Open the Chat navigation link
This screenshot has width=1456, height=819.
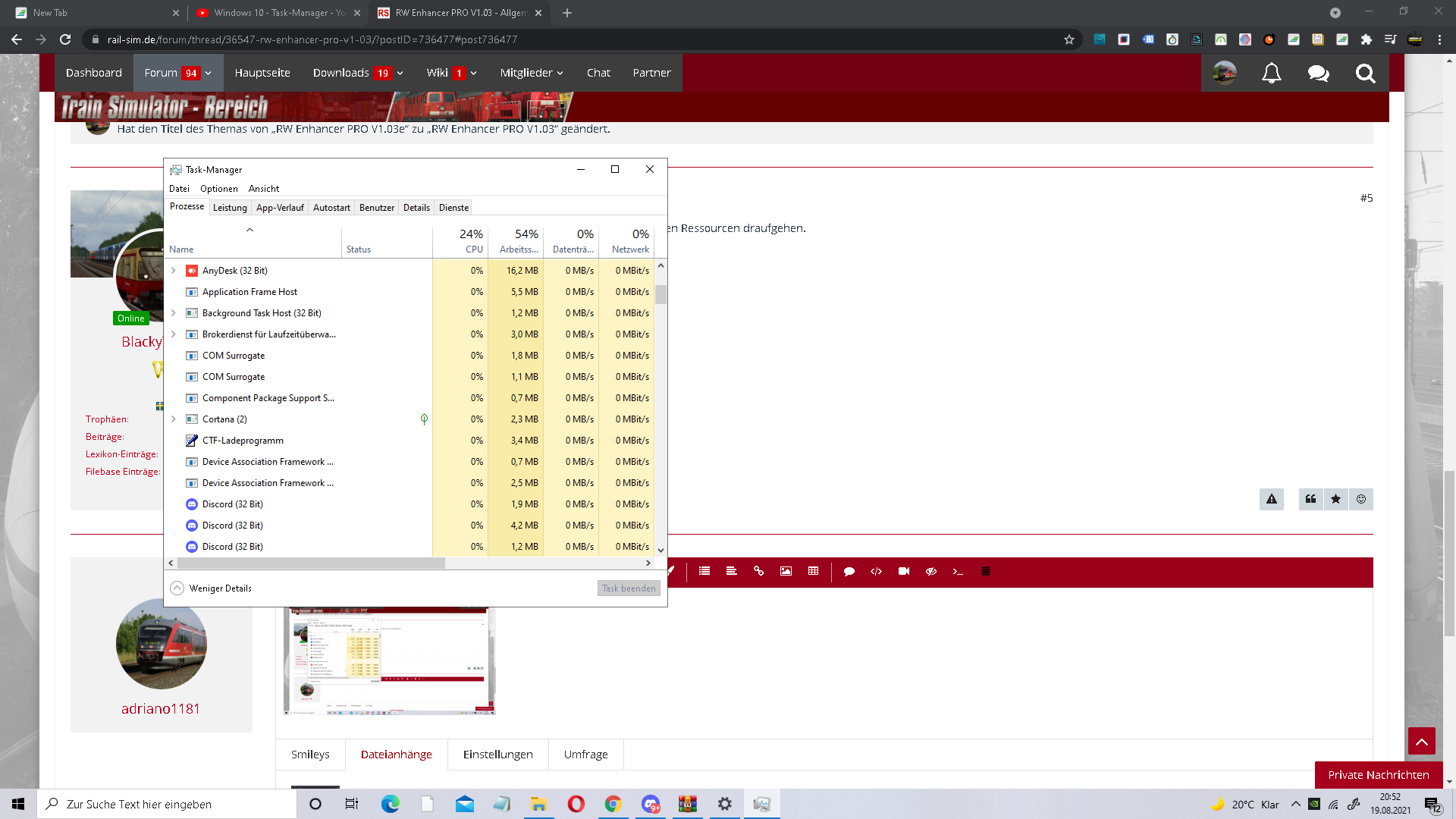[598, 73]
